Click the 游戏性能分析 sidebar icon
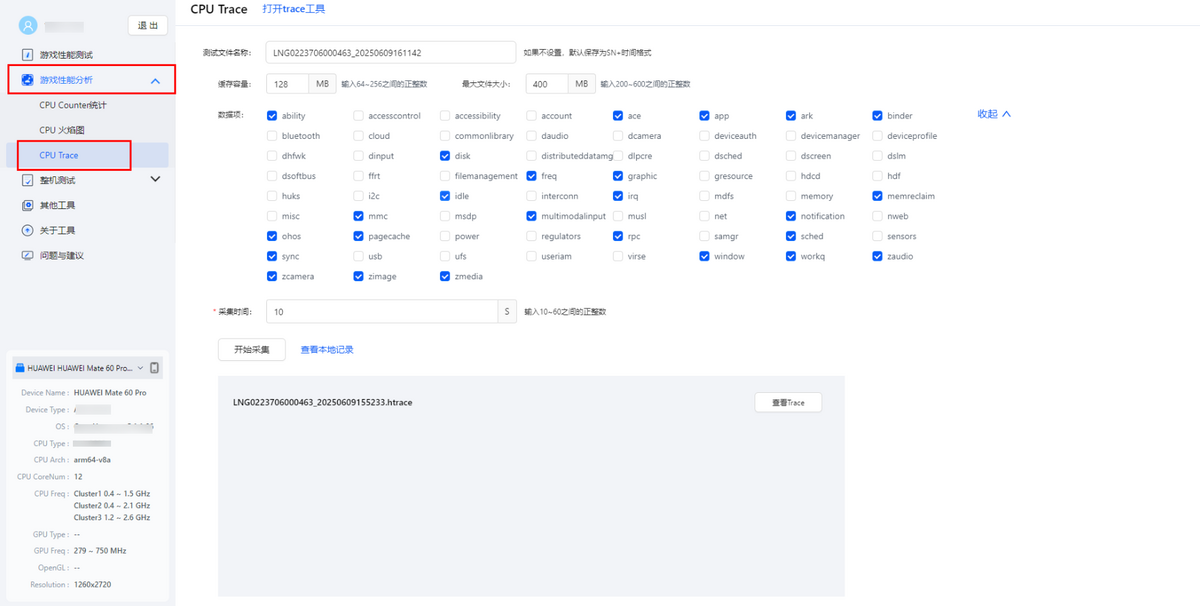The image size is (1200, 606). click(28, 80)
